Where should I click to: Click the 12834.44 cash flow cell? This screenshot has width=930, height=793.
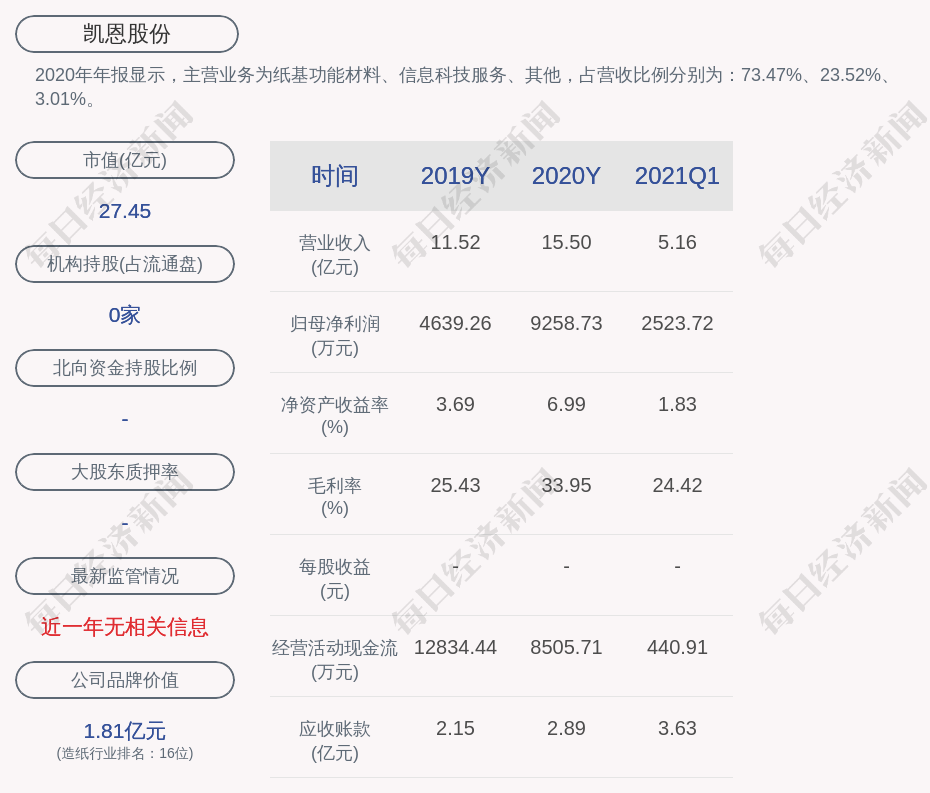[455, 648]
